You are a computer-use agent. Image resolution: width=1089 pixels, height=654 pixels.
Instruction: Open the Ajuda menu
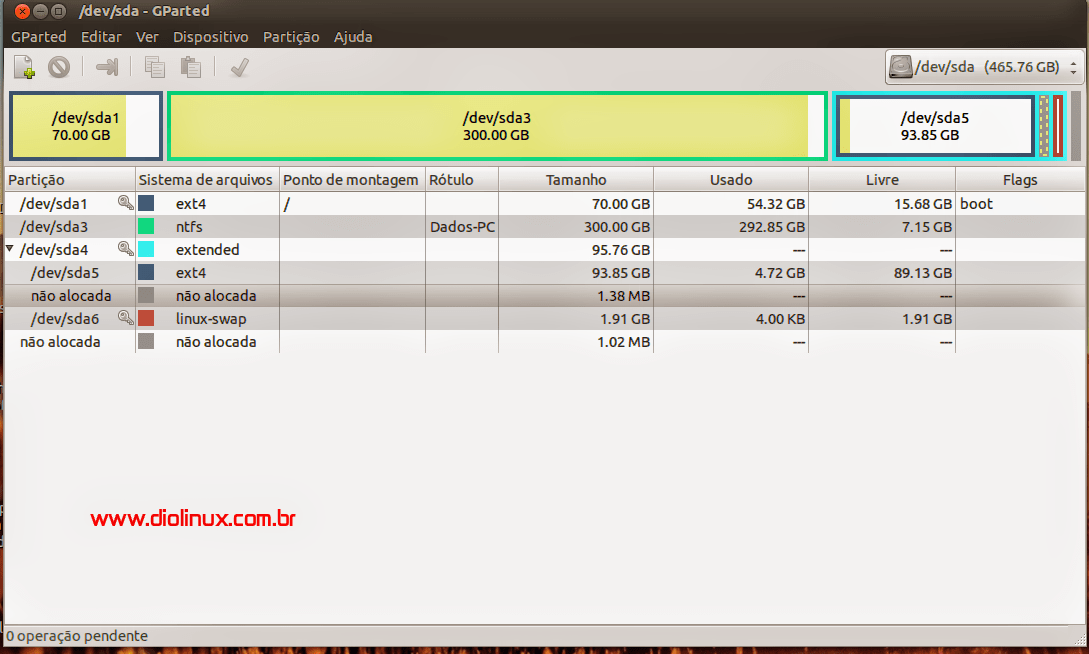[353, 37]
